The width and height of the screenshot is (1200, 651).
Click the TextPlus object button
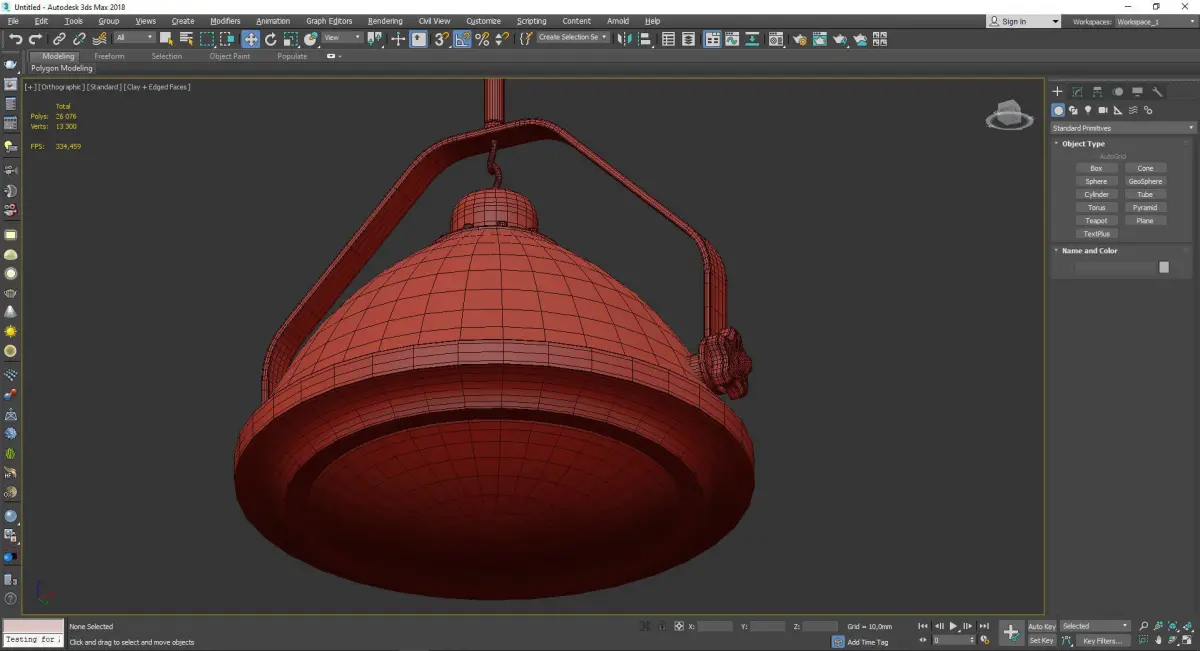click(x=1096, y=233)
